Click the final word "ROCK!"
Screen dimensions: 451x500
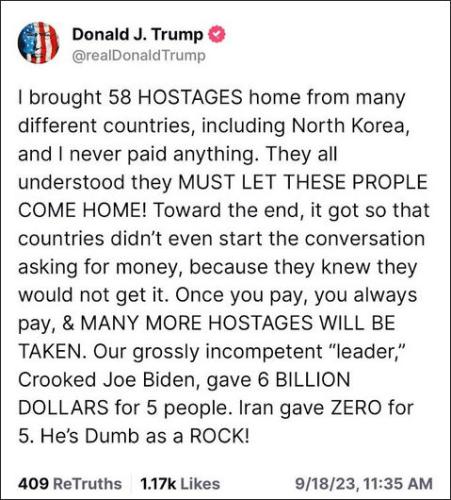point(219,436)
